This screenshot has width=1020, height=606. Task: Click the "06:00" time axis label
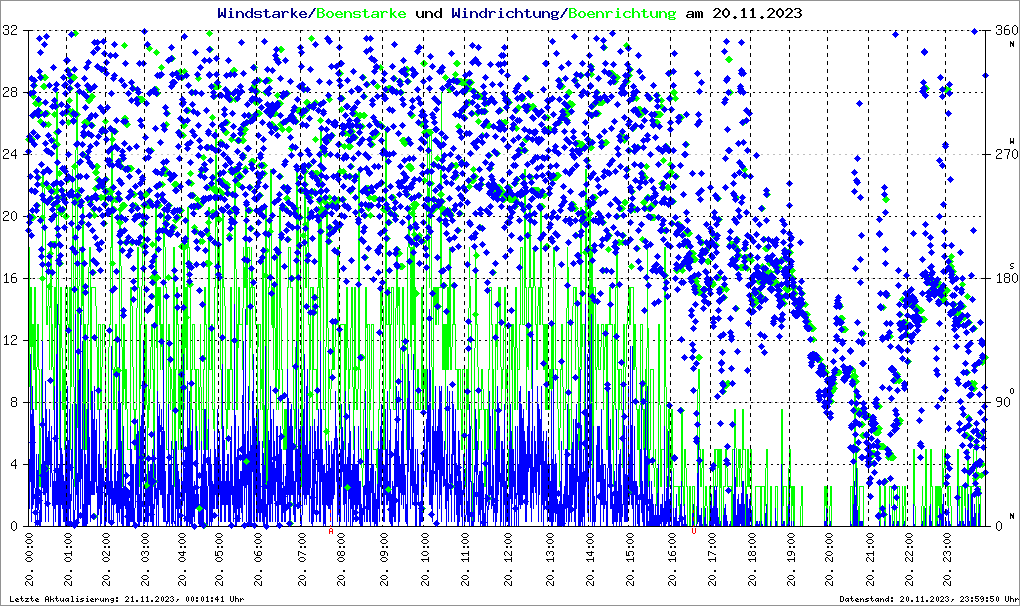coord(258,546)
